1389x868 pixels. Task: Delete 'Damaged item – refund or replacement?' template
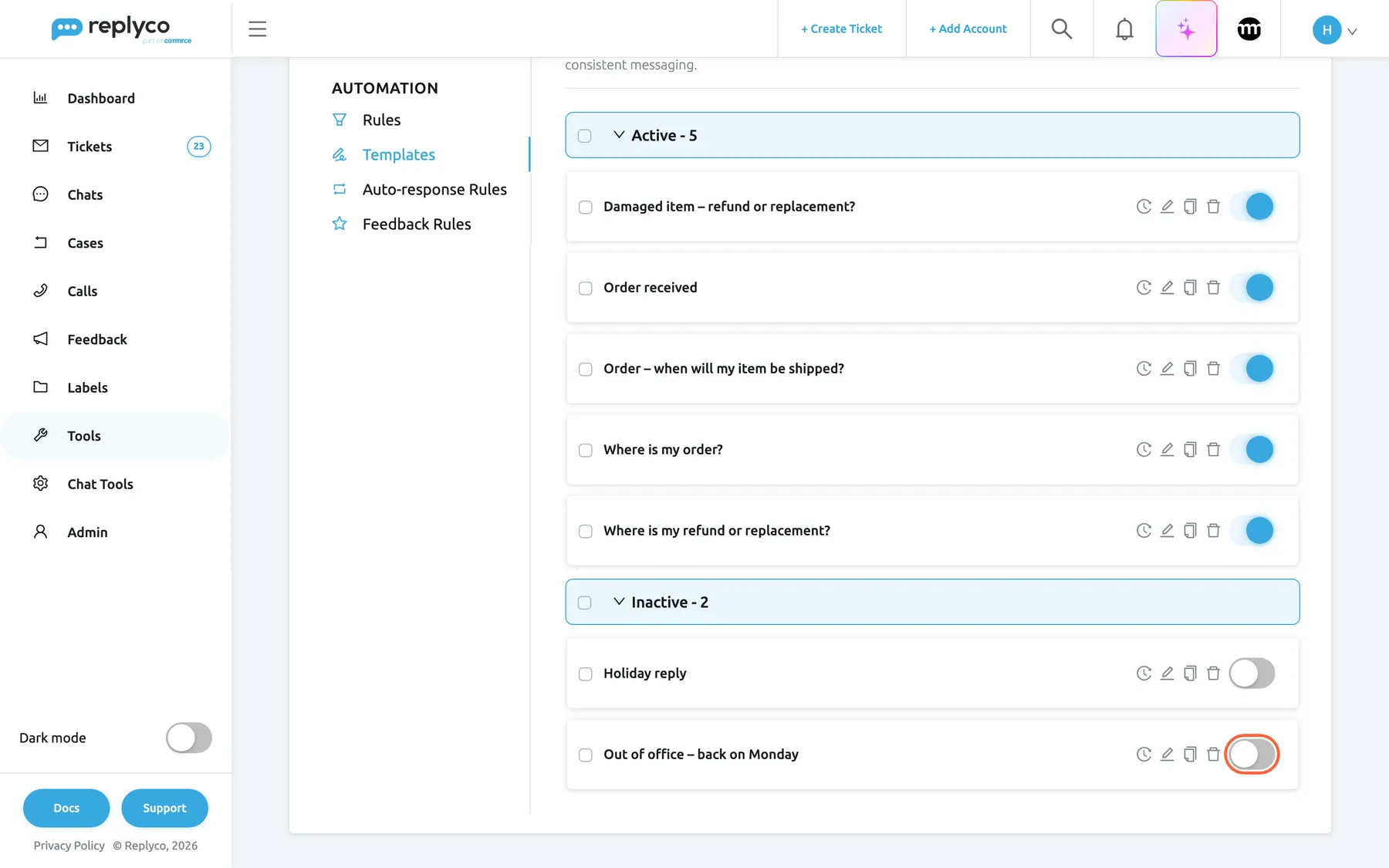pyautogui.click(x=1213, y=206)
